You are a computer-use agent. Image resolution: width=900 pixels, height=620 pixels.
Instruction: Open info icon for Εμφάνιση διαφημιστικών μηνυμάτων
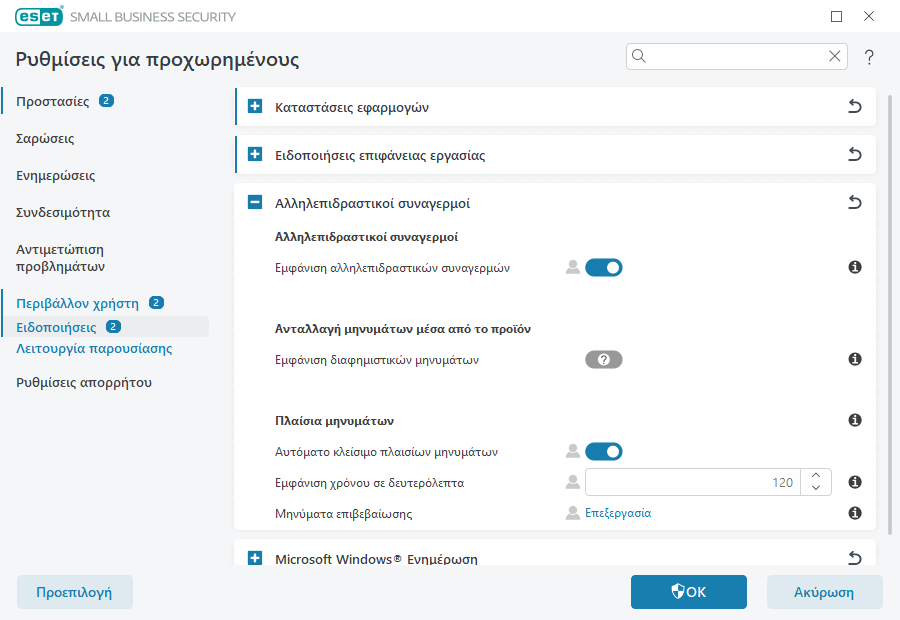(855, 360)
